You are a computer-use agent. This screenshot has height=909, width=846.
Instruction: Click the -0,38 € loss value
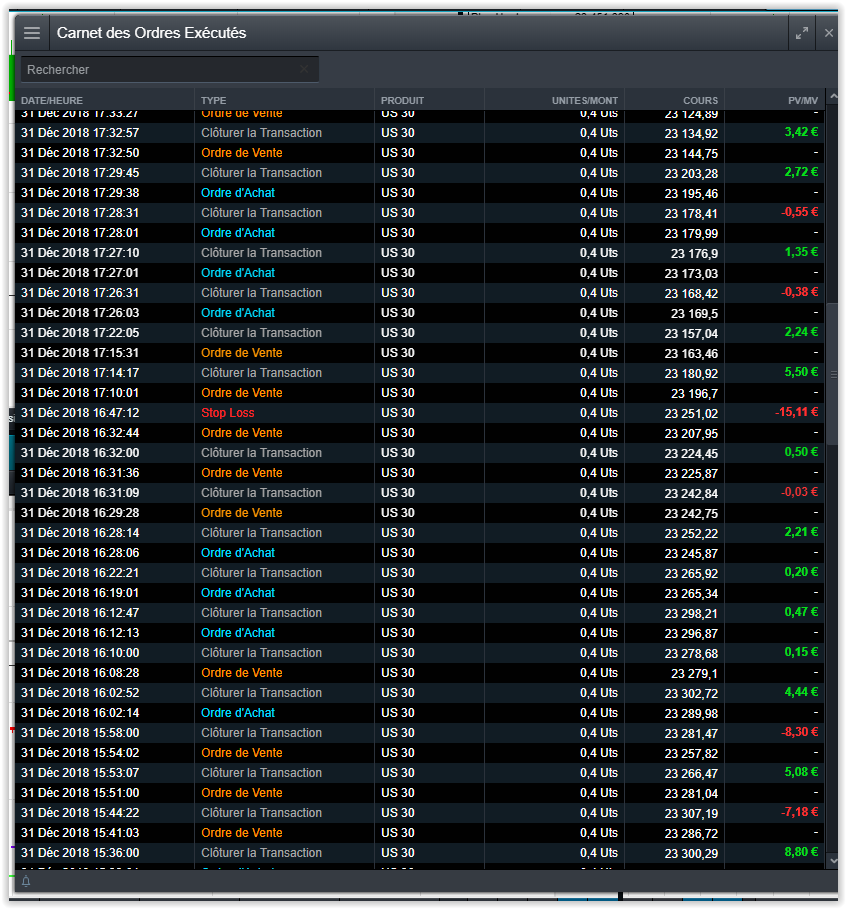coord(800,292)
